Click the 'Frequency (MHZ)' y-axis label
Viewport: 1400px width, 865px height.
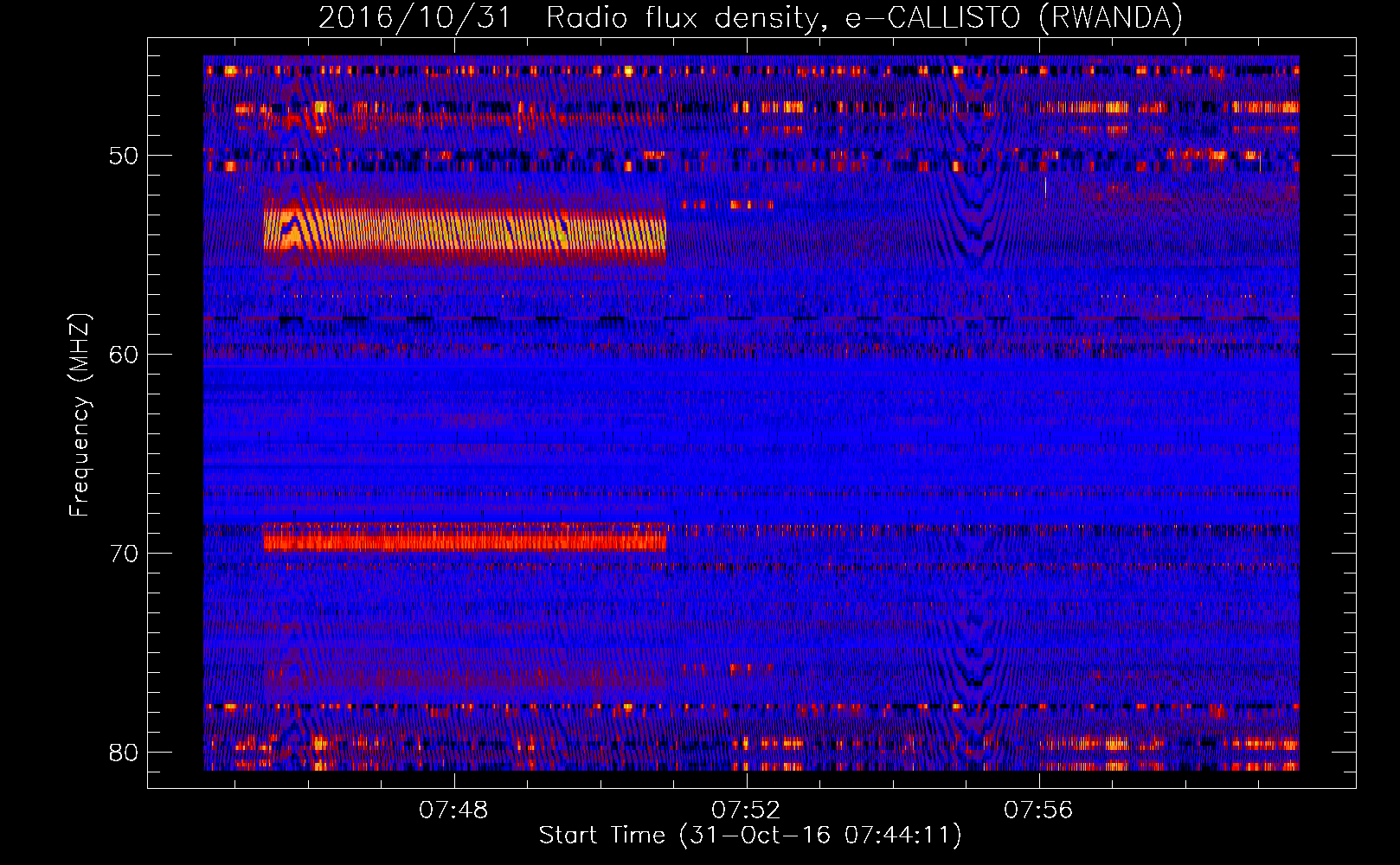click(x=80, y=415)
